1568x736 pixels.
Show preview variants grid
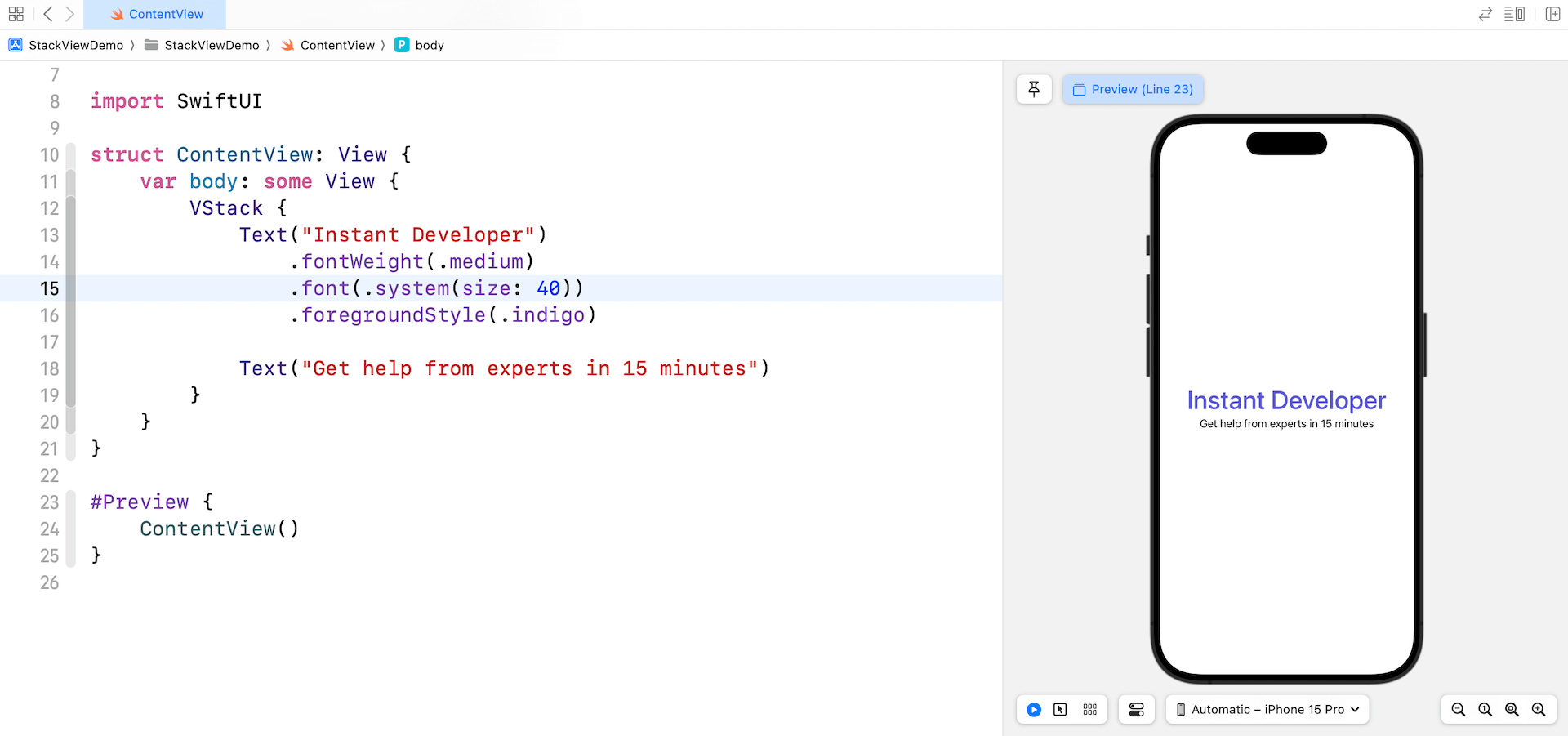pos(1089,709)
